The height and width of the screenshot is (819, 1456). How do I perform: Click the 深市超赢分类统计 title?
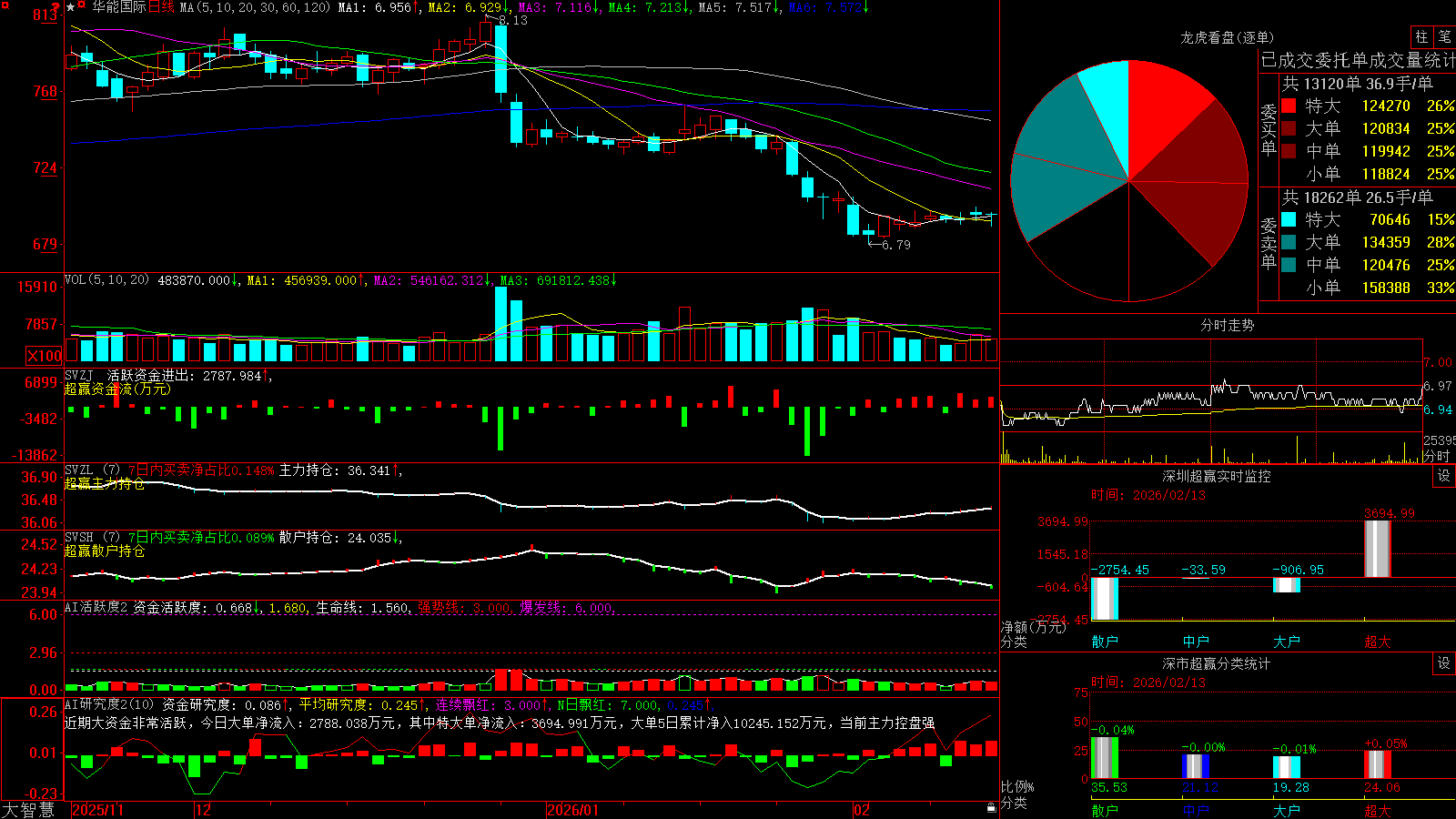pos(1217,663)
